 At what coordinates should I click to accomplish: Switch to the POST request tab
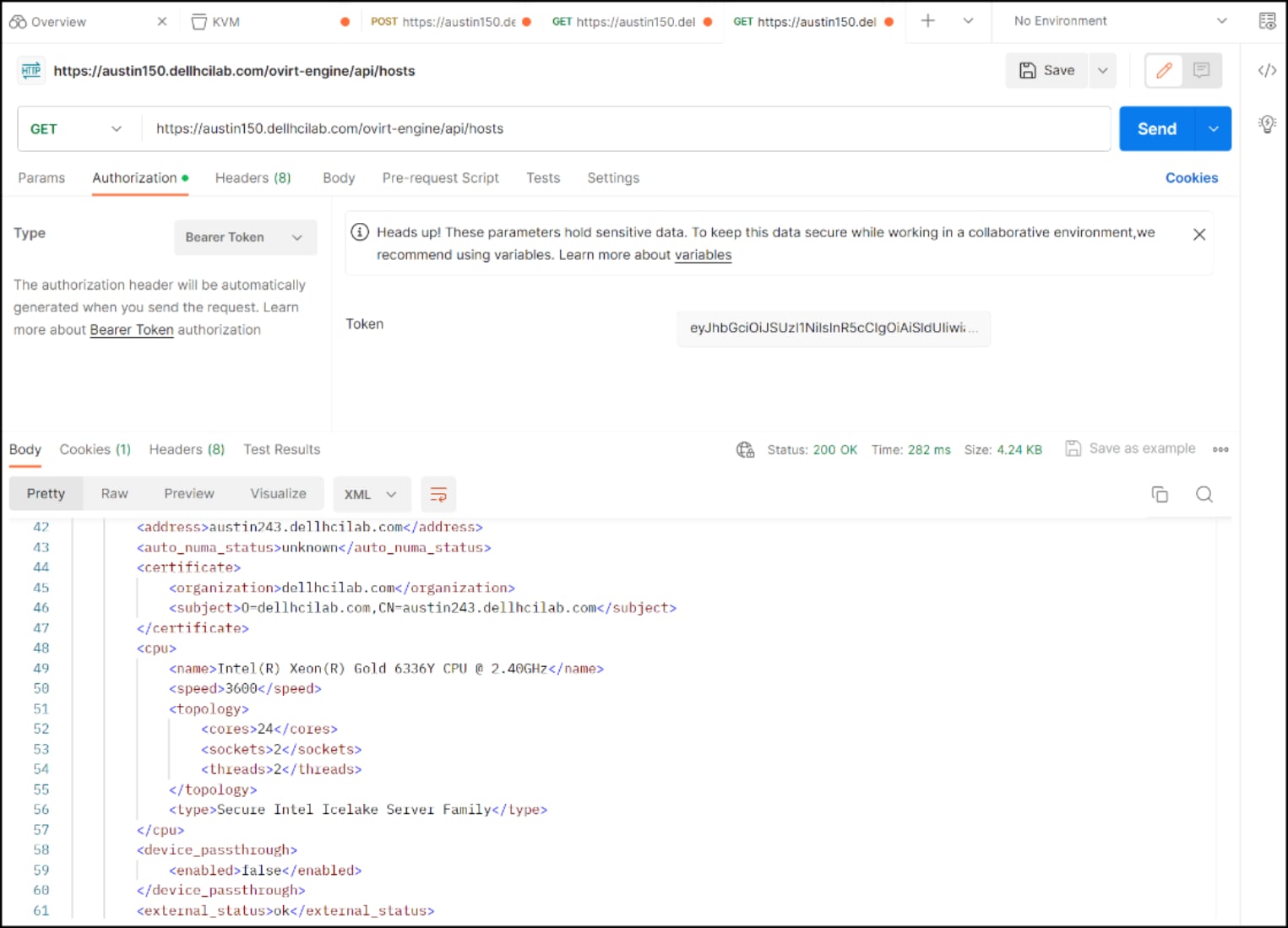pos(451,22)
